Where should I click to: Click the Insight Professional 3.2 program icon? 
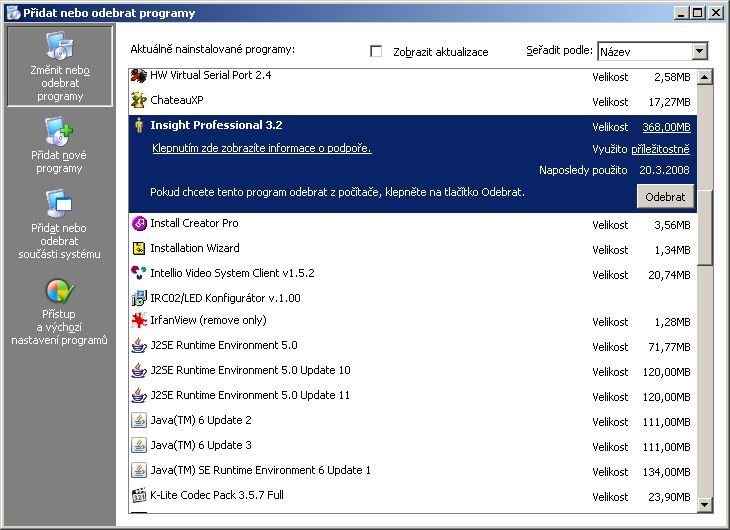coord(139,126)
